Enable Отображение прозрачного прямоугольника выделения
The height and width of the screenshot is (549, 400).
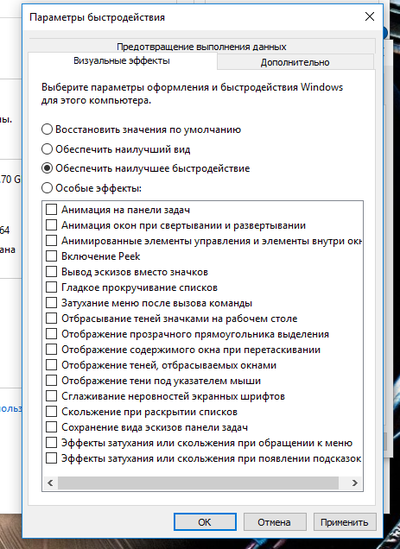tap(51, 334)
